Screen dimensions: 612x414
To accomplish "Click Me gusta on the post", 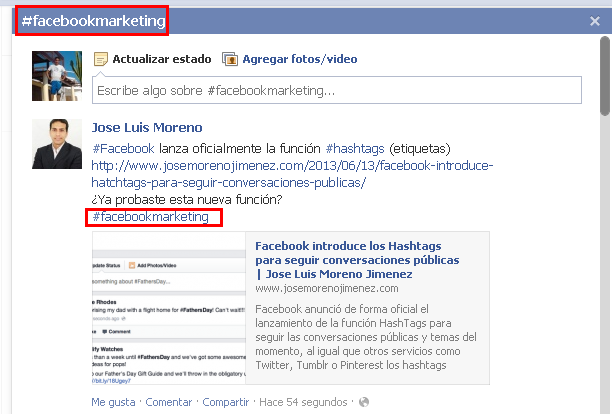I will [x=113, y=402].
